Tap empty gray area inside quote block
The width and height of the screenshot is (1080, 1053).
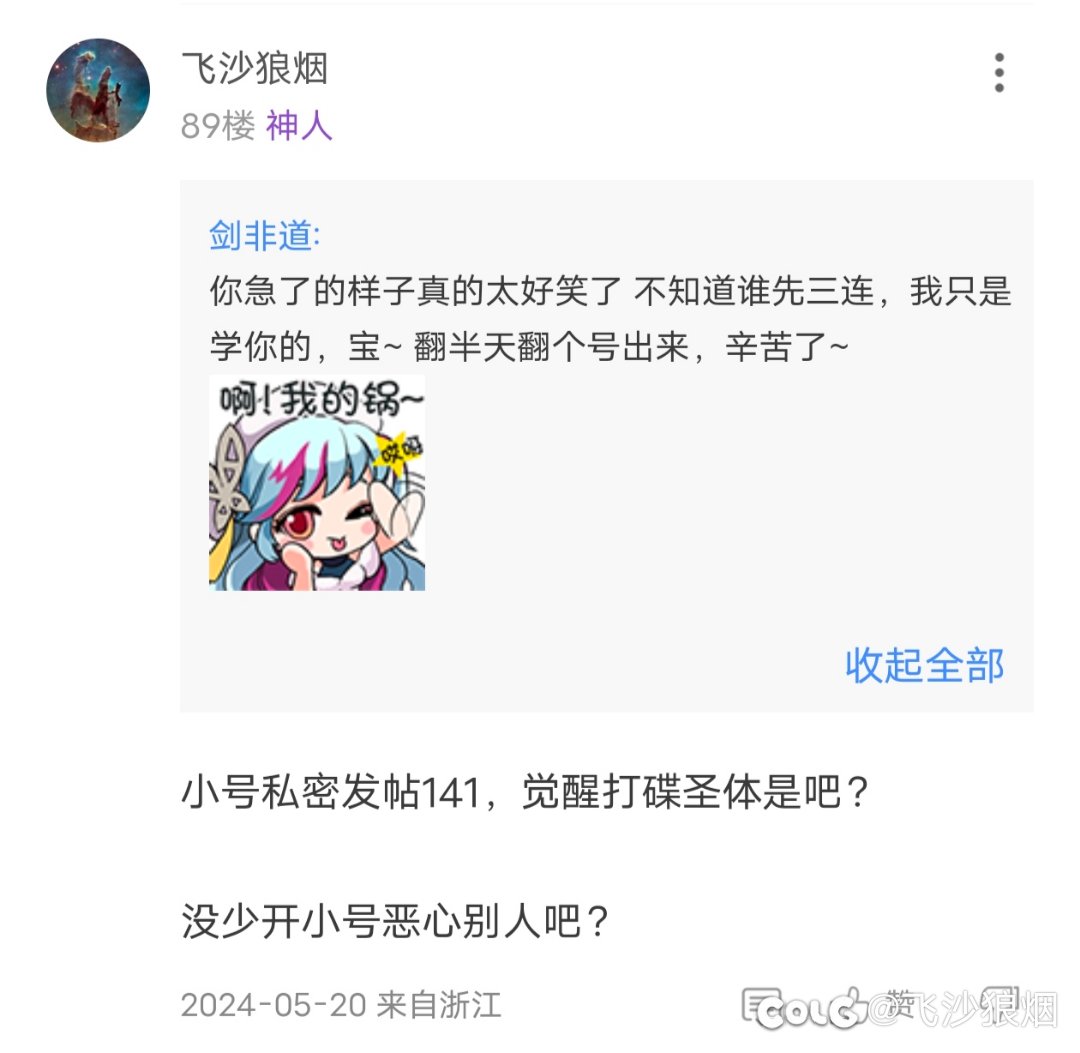tap(723, 496)
